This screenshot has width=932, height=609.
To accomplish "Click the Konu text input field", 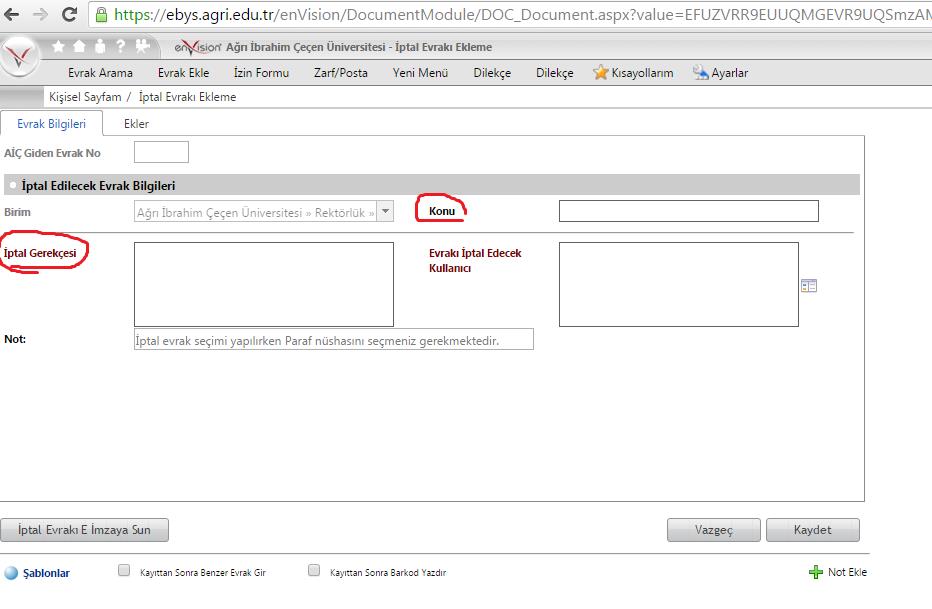I will 688,211.
